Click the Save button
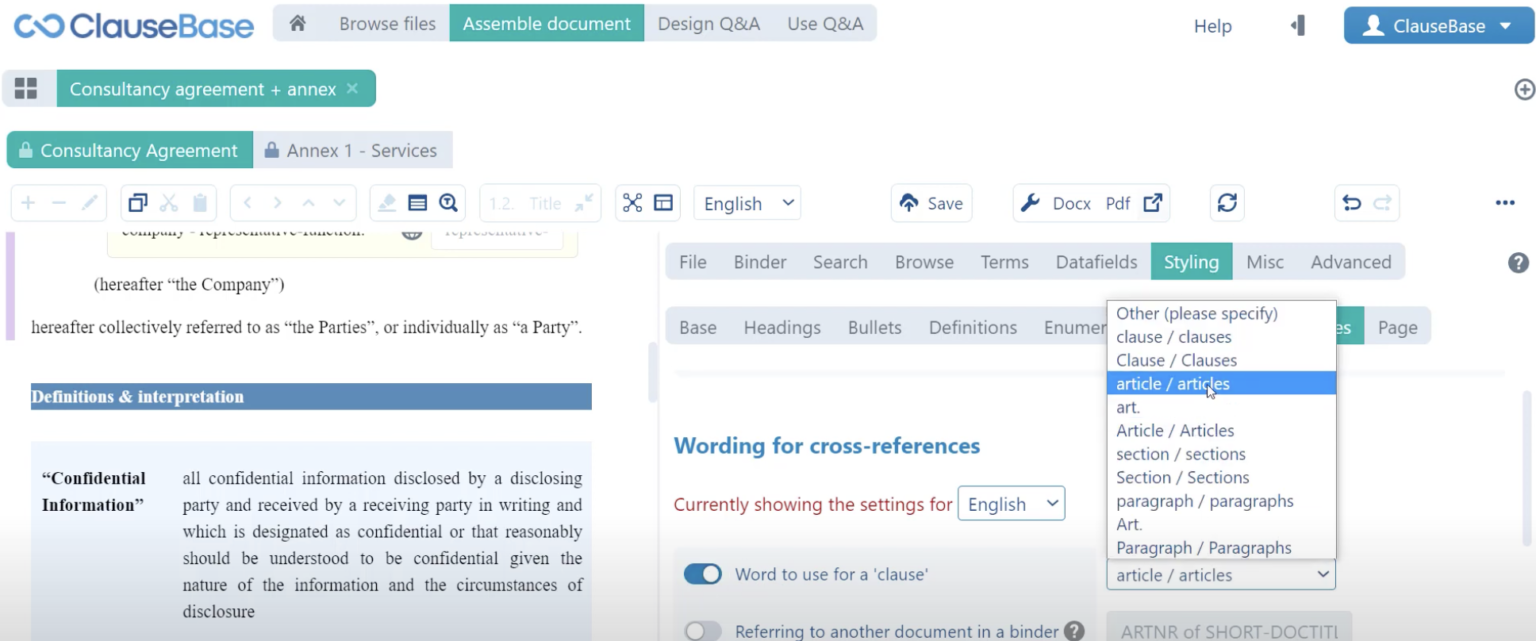This screenshot has width=1536, height=641. [x=931, y=203]
